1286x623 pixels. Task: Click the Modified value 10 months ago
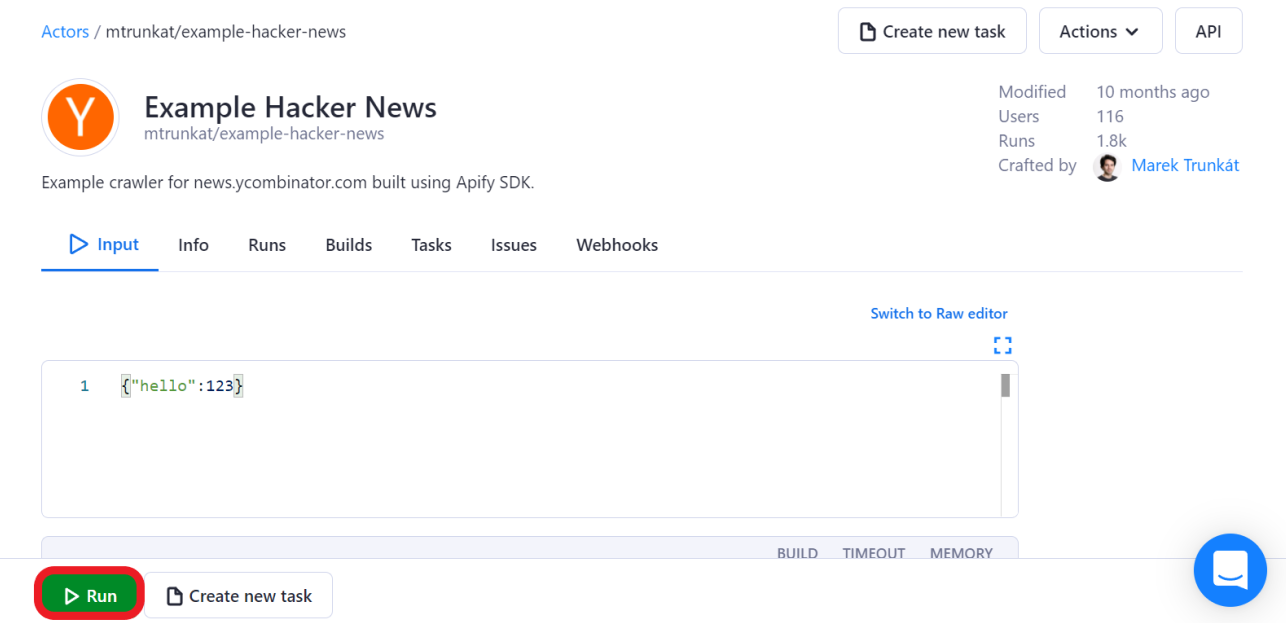pyautogui.click(x=1153, y=92)
